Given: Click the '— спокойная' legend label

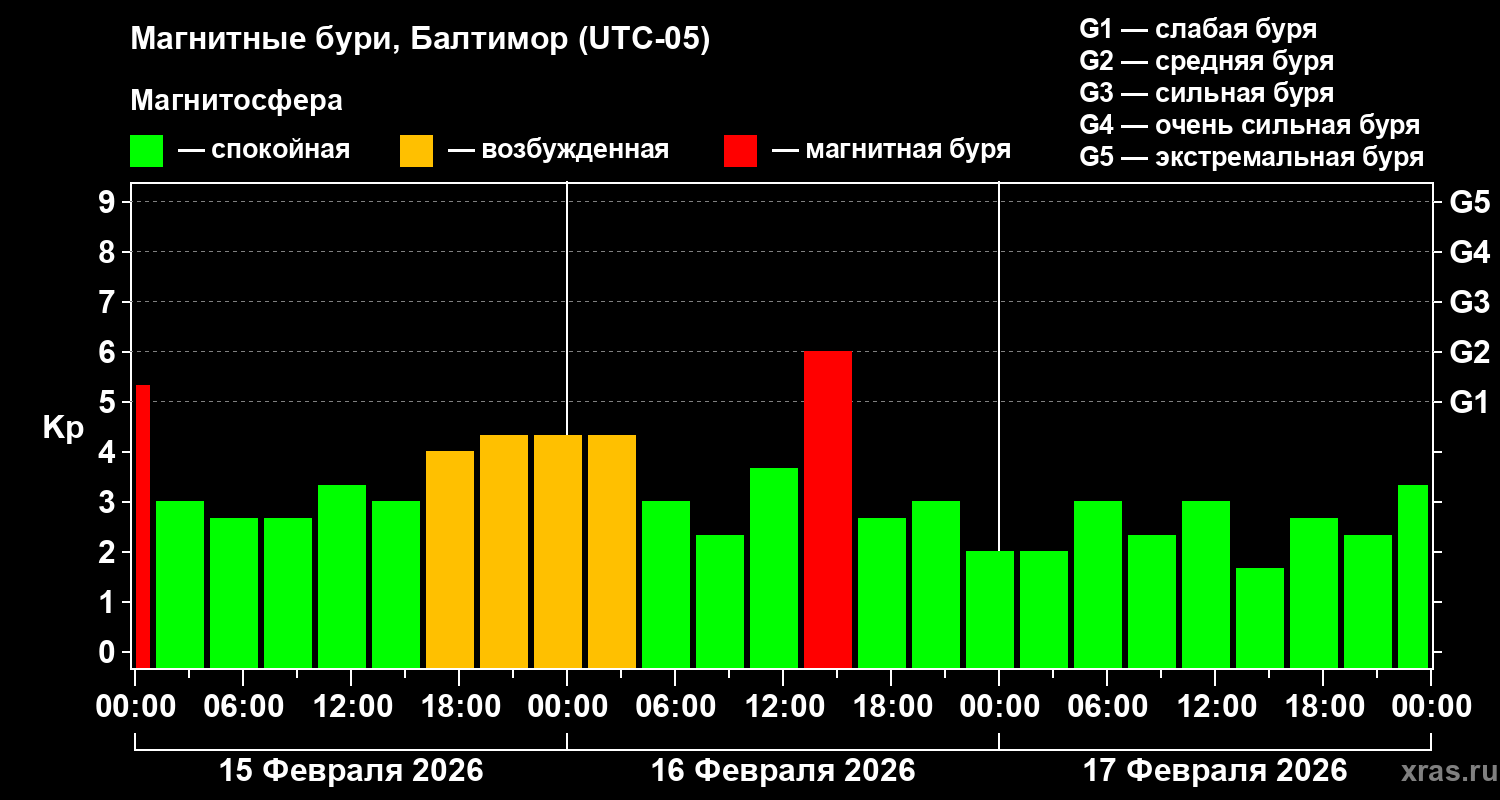Looking at the screenshot, I should (264, 150).
